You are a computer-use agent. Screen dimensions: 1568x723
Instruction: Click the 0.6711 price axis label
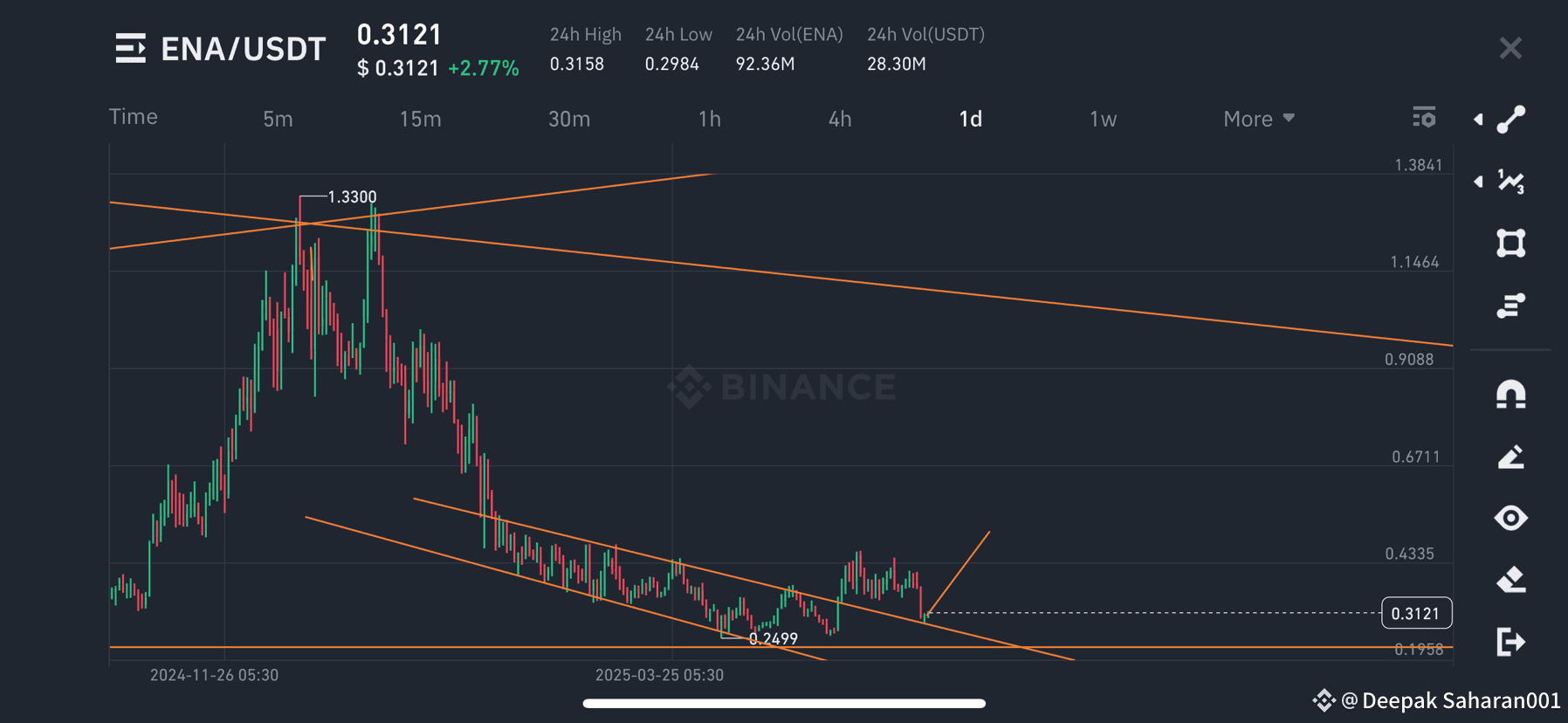click(x=1416, y=457)
